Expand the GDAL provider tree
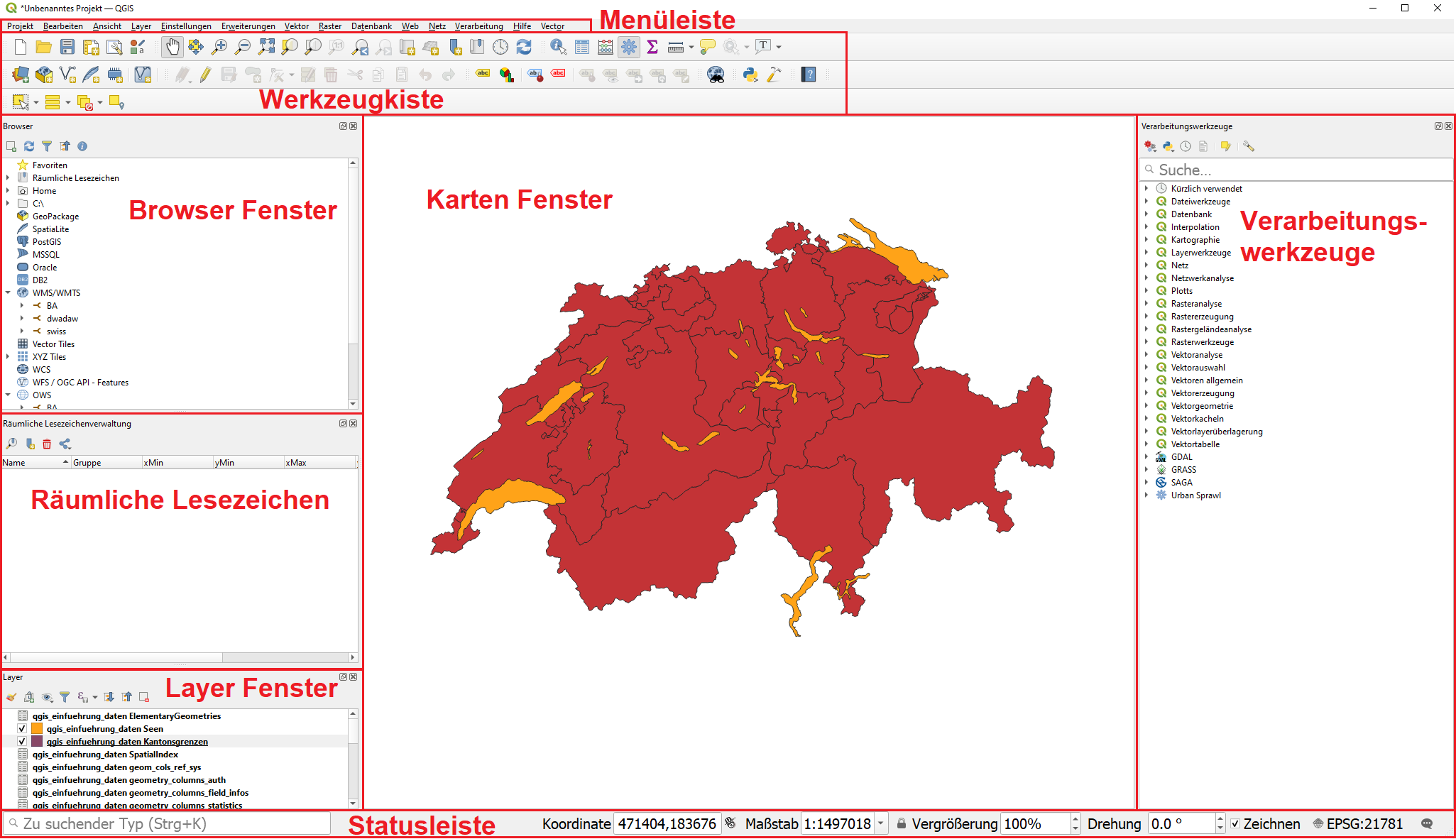 1149,456
